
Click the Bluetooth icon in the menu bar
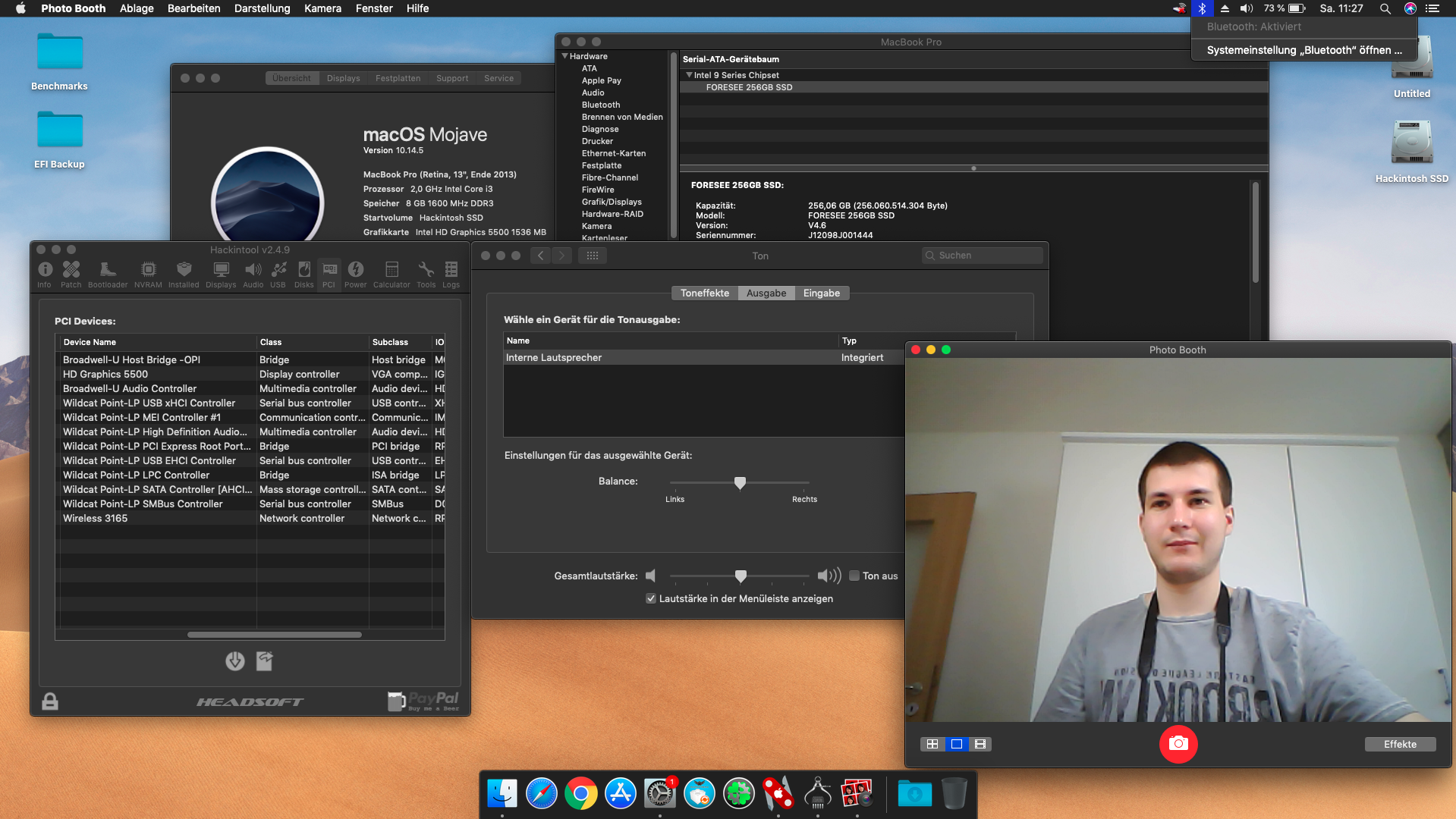[x=1202, y=8]
